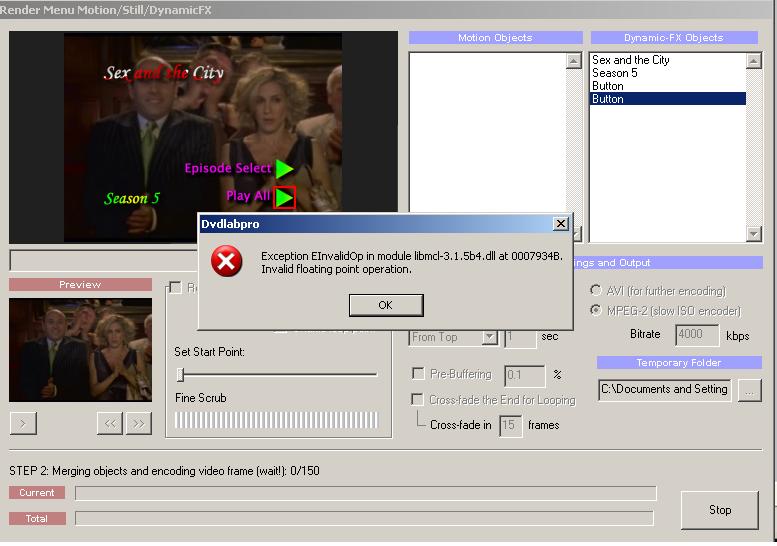Click the Motion Objects header
This screenshot has height=546, width=777.
pyautogui.click(x=496, y=38)
